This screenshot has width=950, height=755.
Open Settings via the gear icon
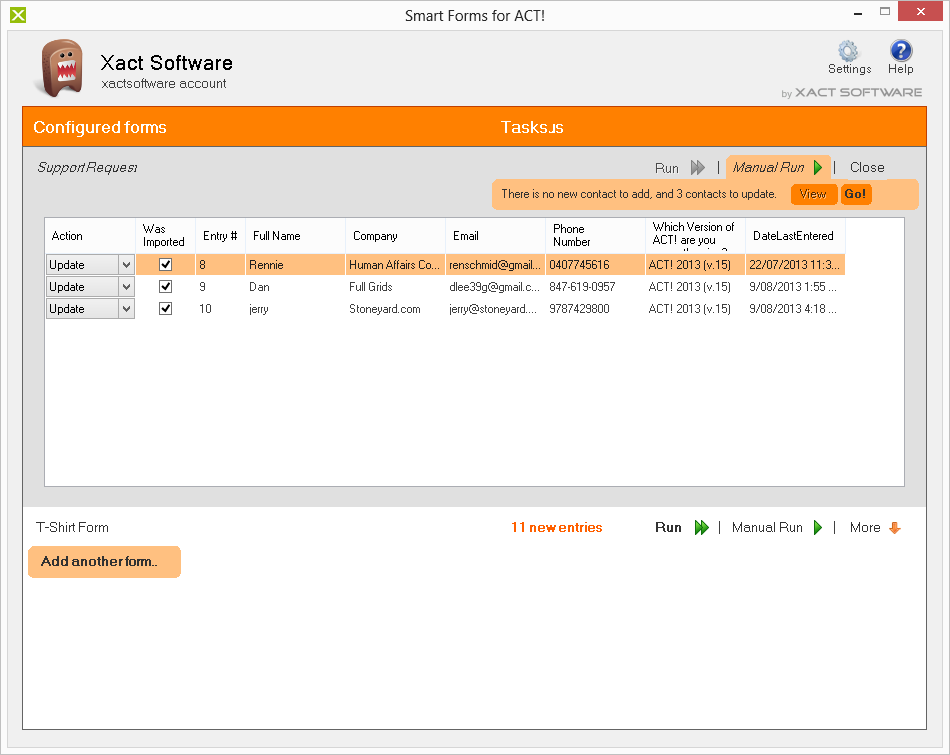click(848, 51)
